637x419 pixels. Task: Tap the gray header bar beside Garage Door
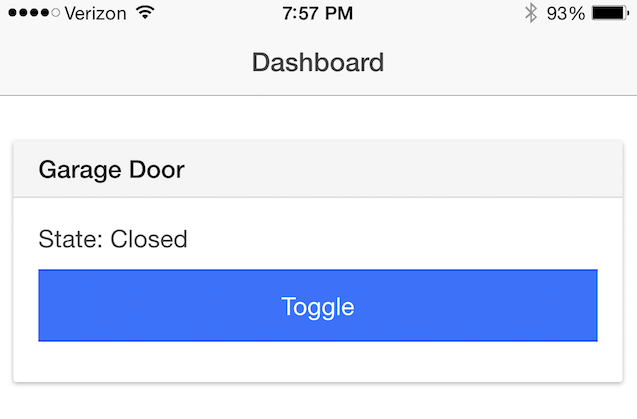click(x=402, y=169)
